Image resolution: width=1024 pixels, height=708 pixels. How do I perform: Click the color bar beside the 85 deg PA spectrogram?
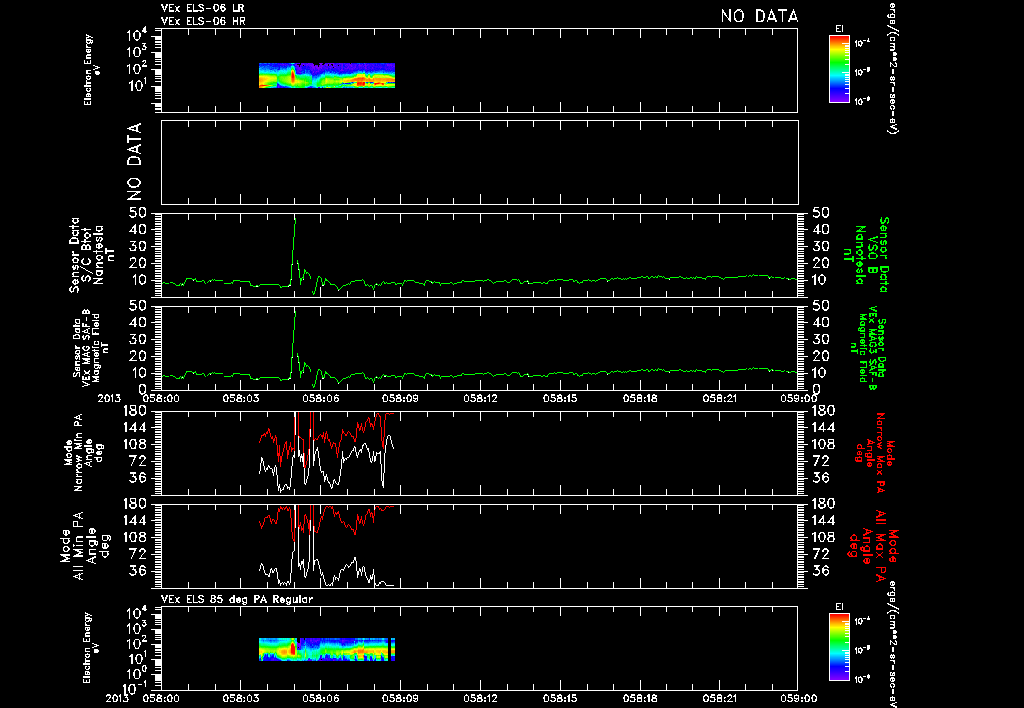click(x=839, y=647)
